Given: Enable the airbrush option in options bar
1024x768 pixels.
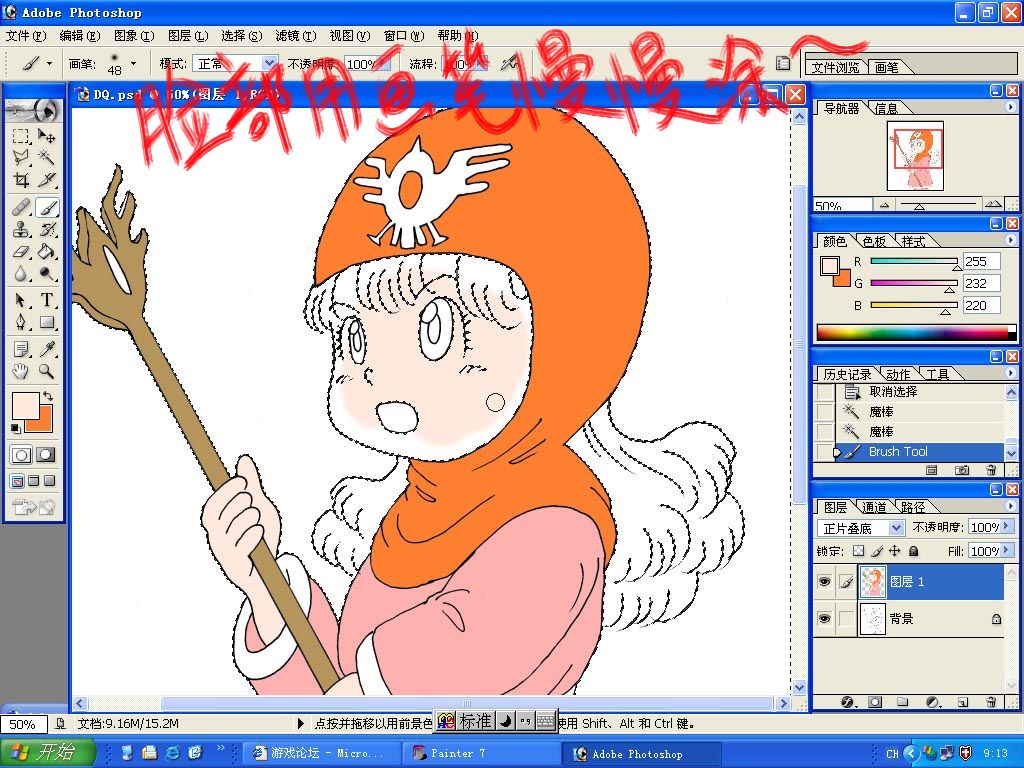Looking at the screenshot, I should click(509, 63).
